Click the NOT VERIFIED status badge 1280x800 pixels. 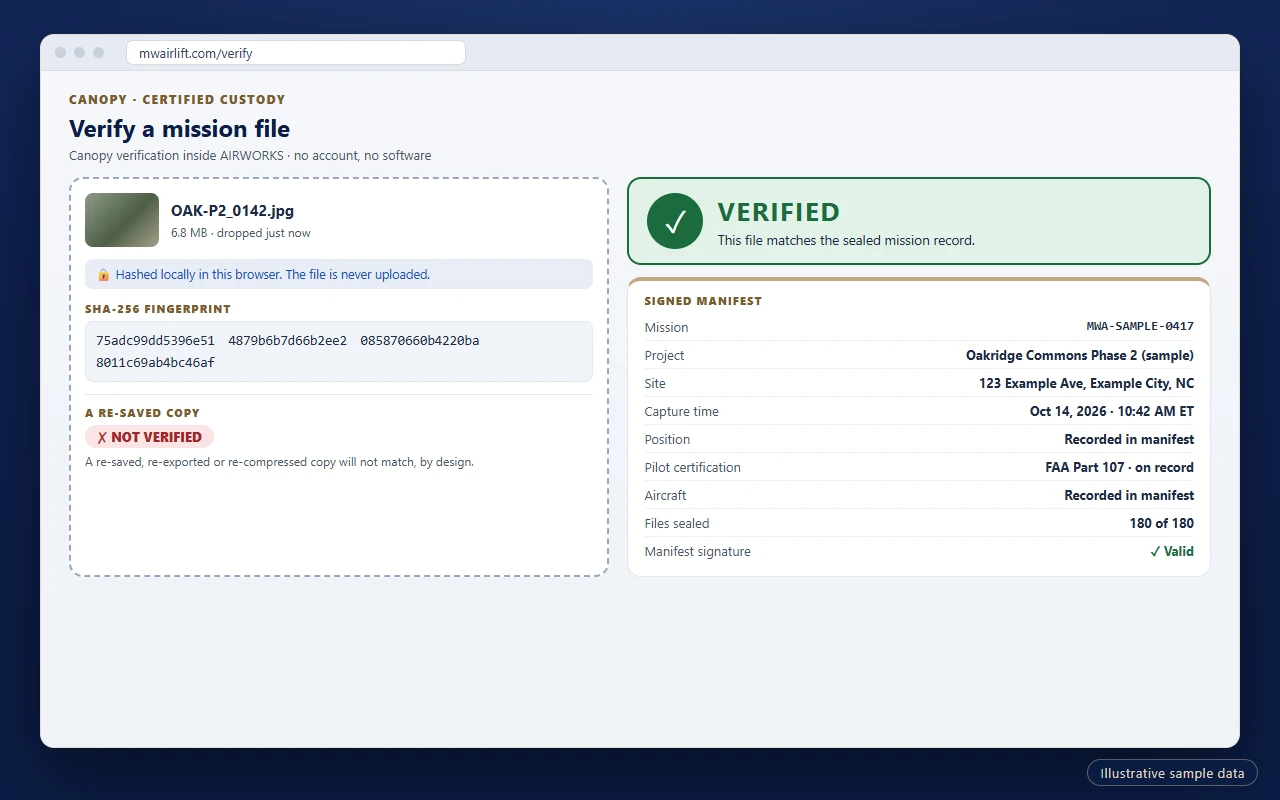[x=149, y=437]
